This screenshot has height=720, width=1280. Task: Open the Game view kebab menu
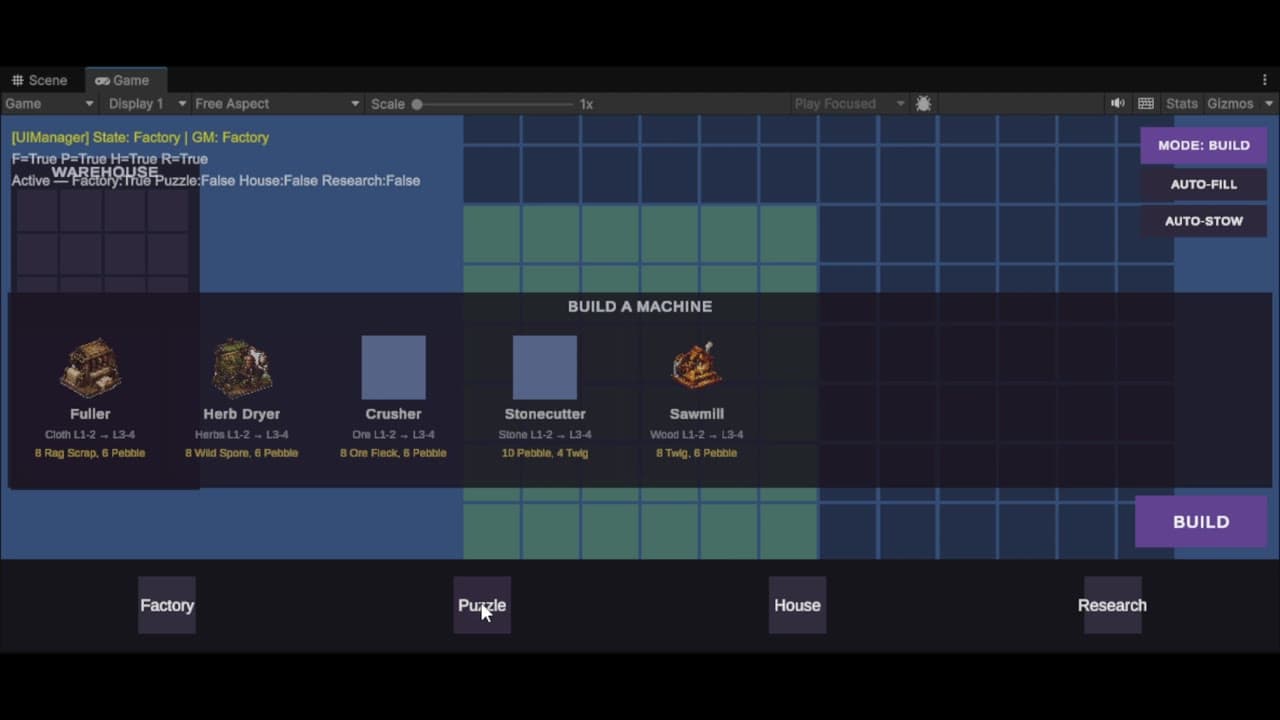coord(1265,80)
